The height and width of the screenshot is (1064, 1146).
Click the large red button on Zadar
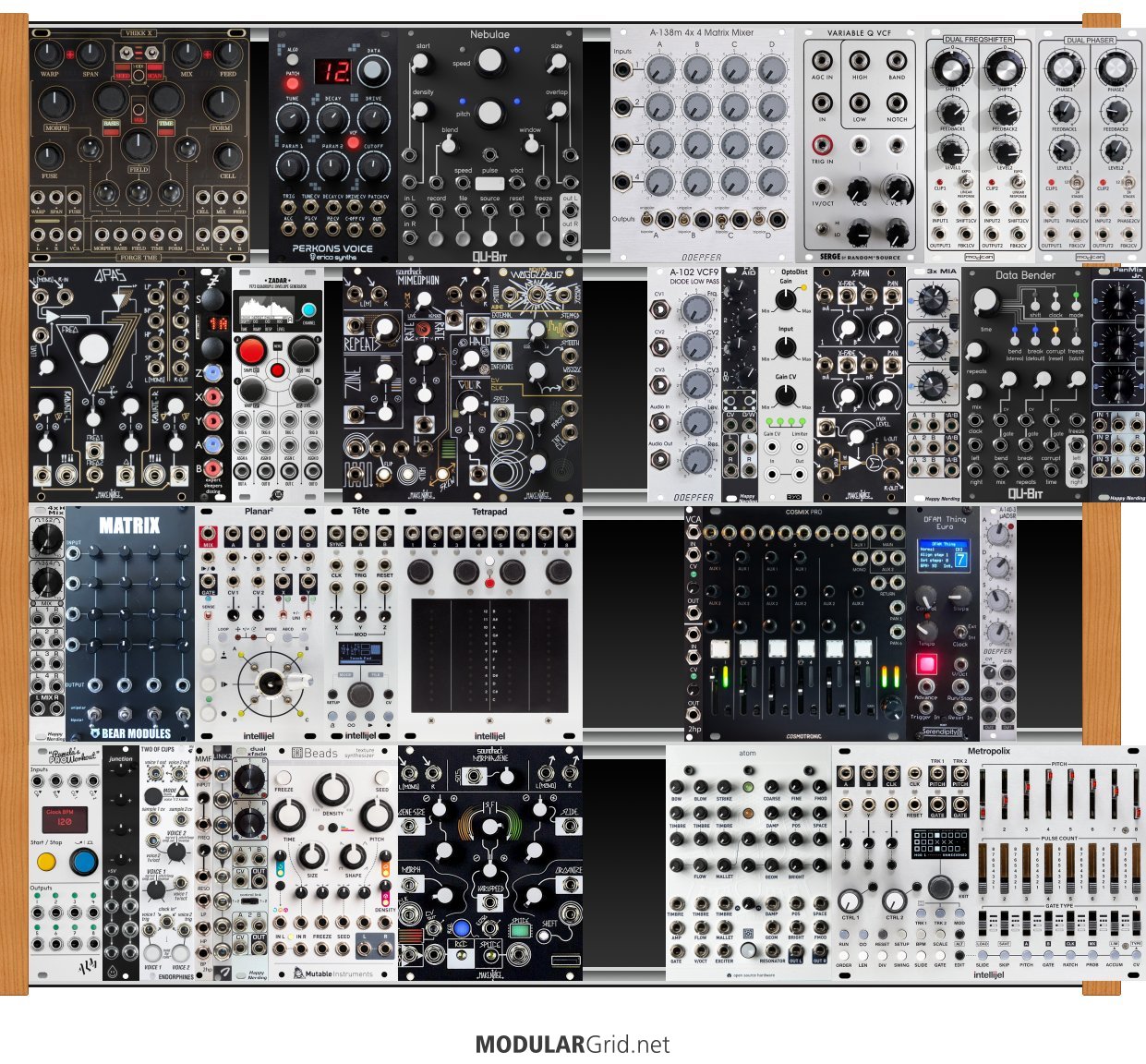coord(251,351)
